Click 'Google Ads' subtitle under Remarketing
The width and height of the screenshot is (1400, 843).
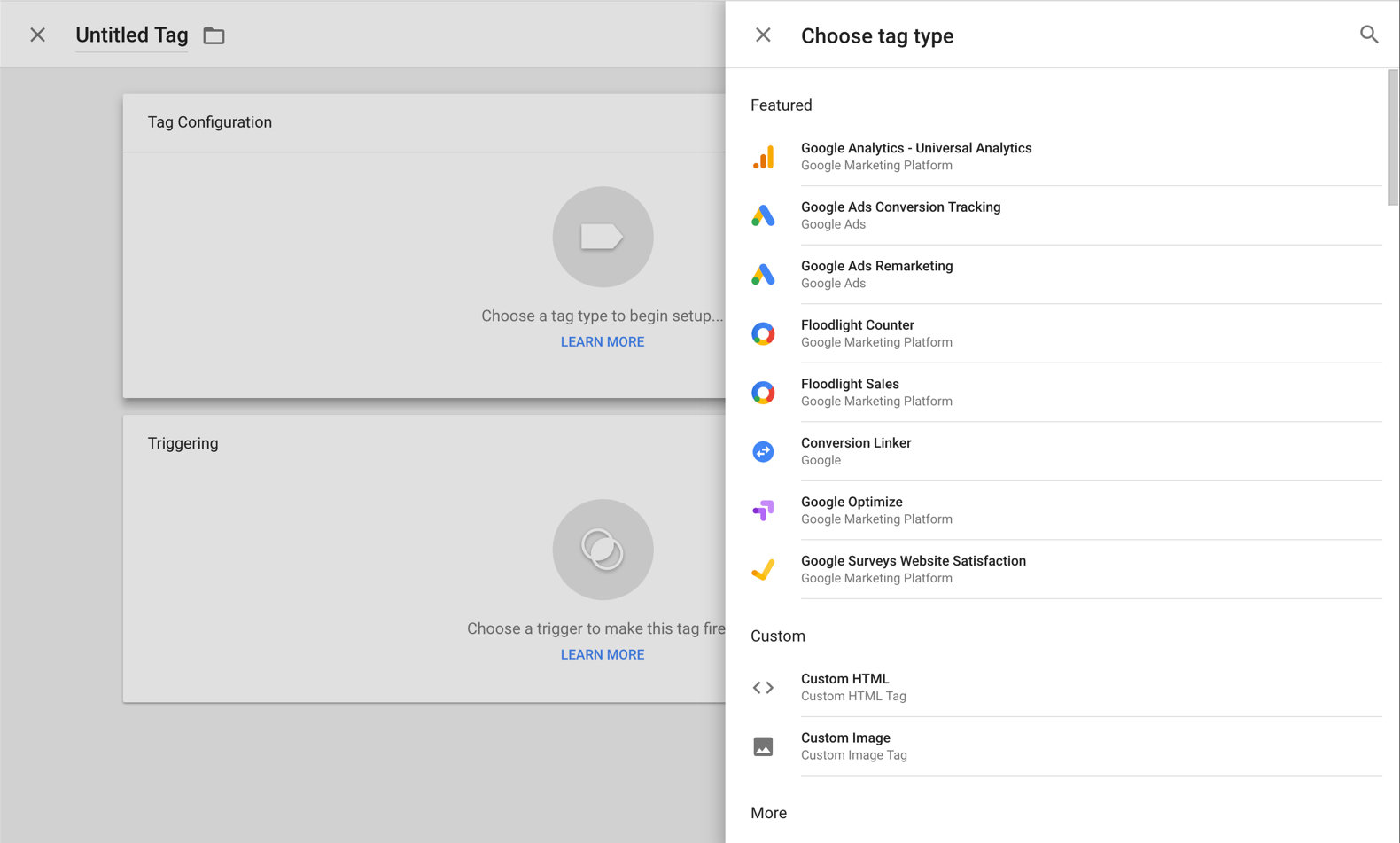(x=833, y=284)
